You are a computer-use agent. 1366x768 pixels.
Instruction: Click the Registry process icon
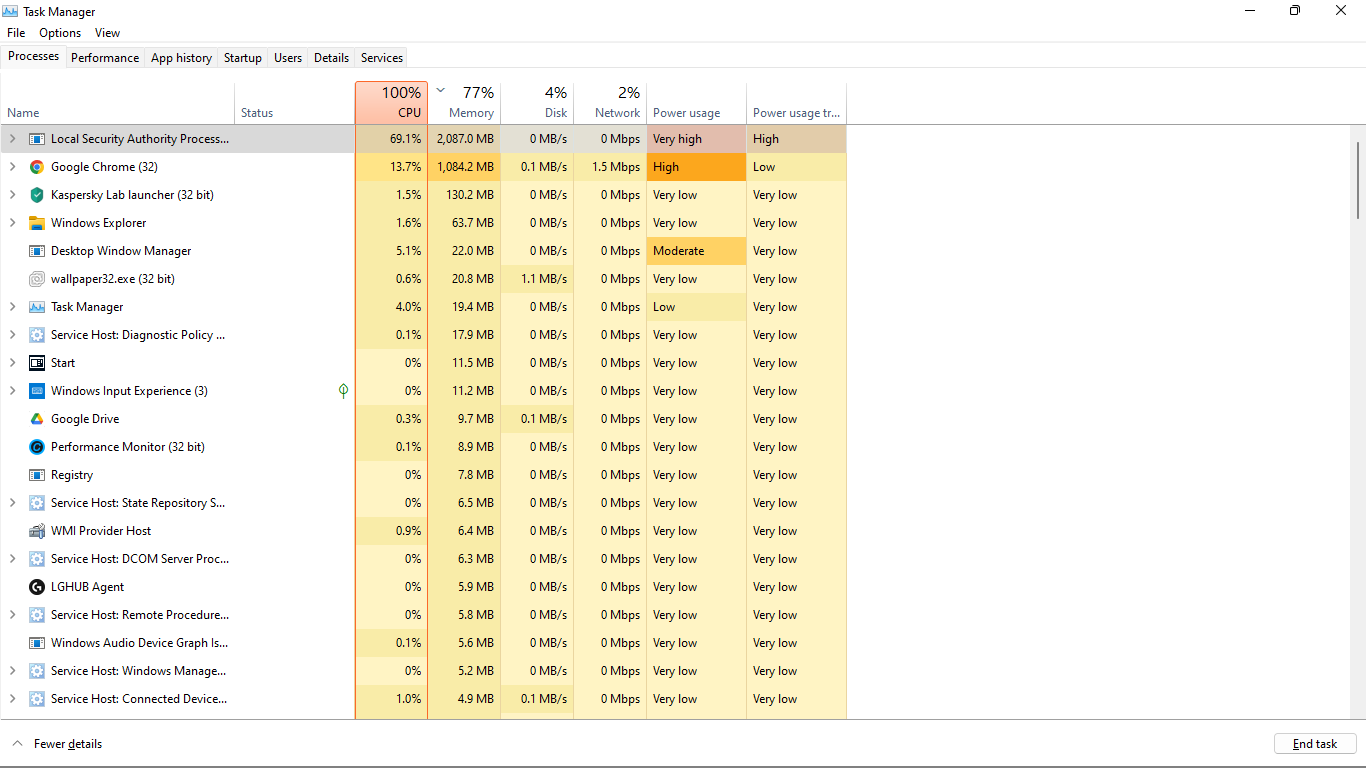(x=37, y=475)
